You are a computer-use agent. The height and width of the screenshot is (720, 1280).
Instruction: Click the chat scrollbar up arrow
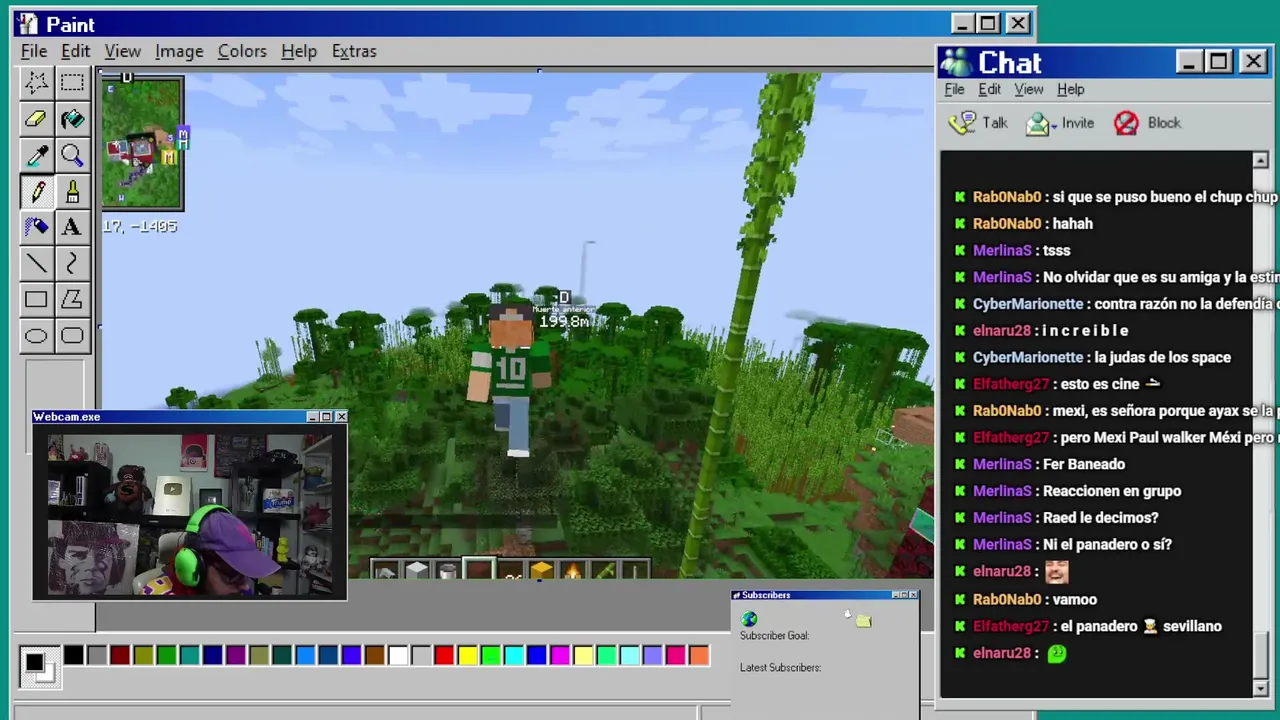click(x=1260, y=161)
